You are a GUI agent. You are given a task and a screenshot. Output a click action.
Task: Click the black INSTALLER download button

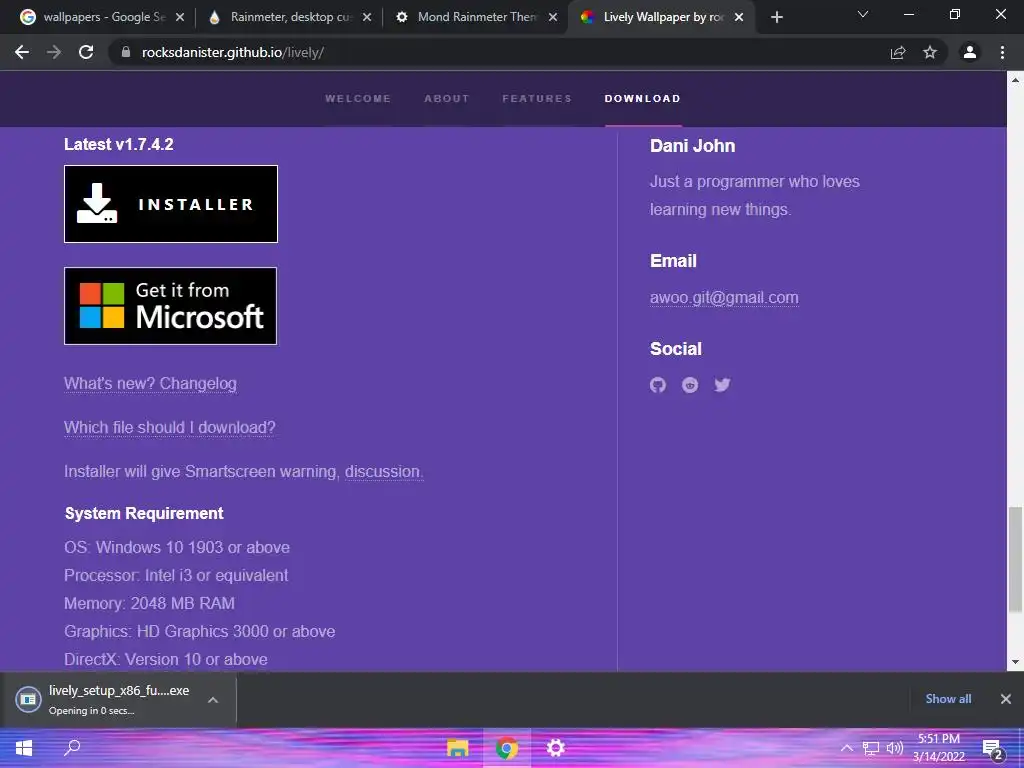tap(171, 204)
